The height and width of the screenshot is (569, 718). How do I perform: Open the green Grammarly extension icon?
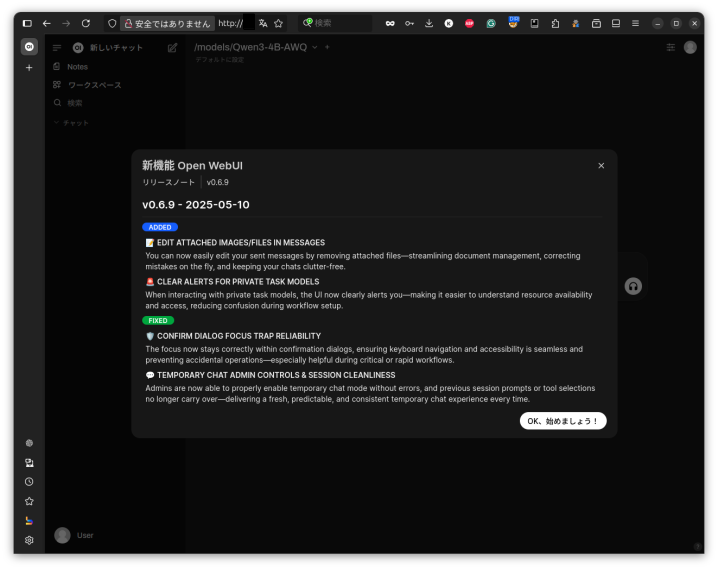pos(491,23)
